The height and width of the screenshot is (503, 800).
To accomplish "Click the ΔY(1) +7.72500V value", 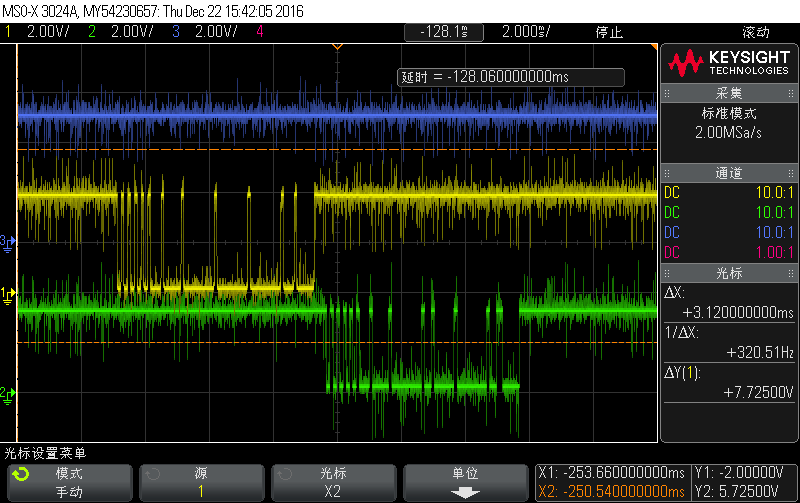I will click(758, 392).
